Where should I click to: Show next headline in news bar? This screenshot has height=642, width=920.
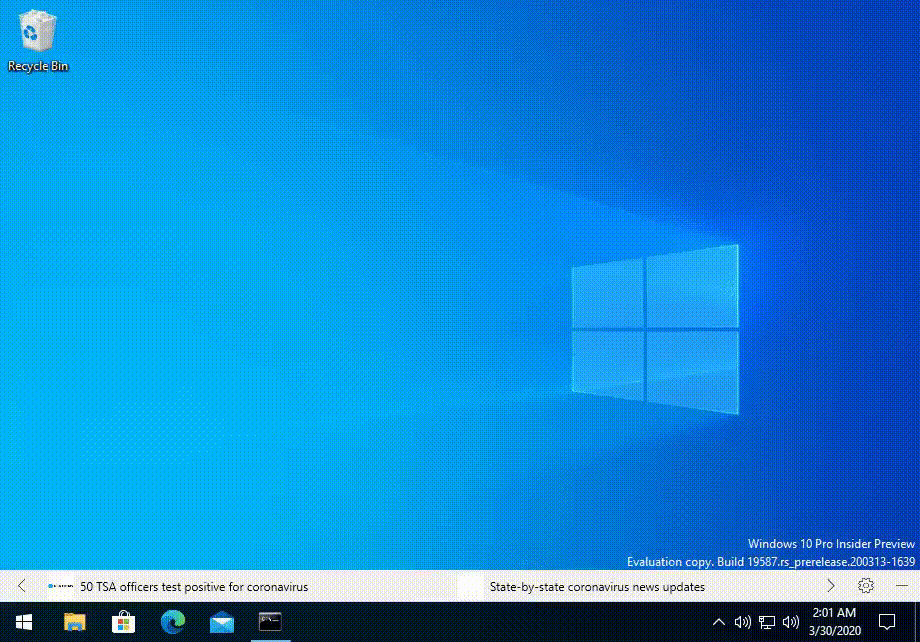pos(831,586)
